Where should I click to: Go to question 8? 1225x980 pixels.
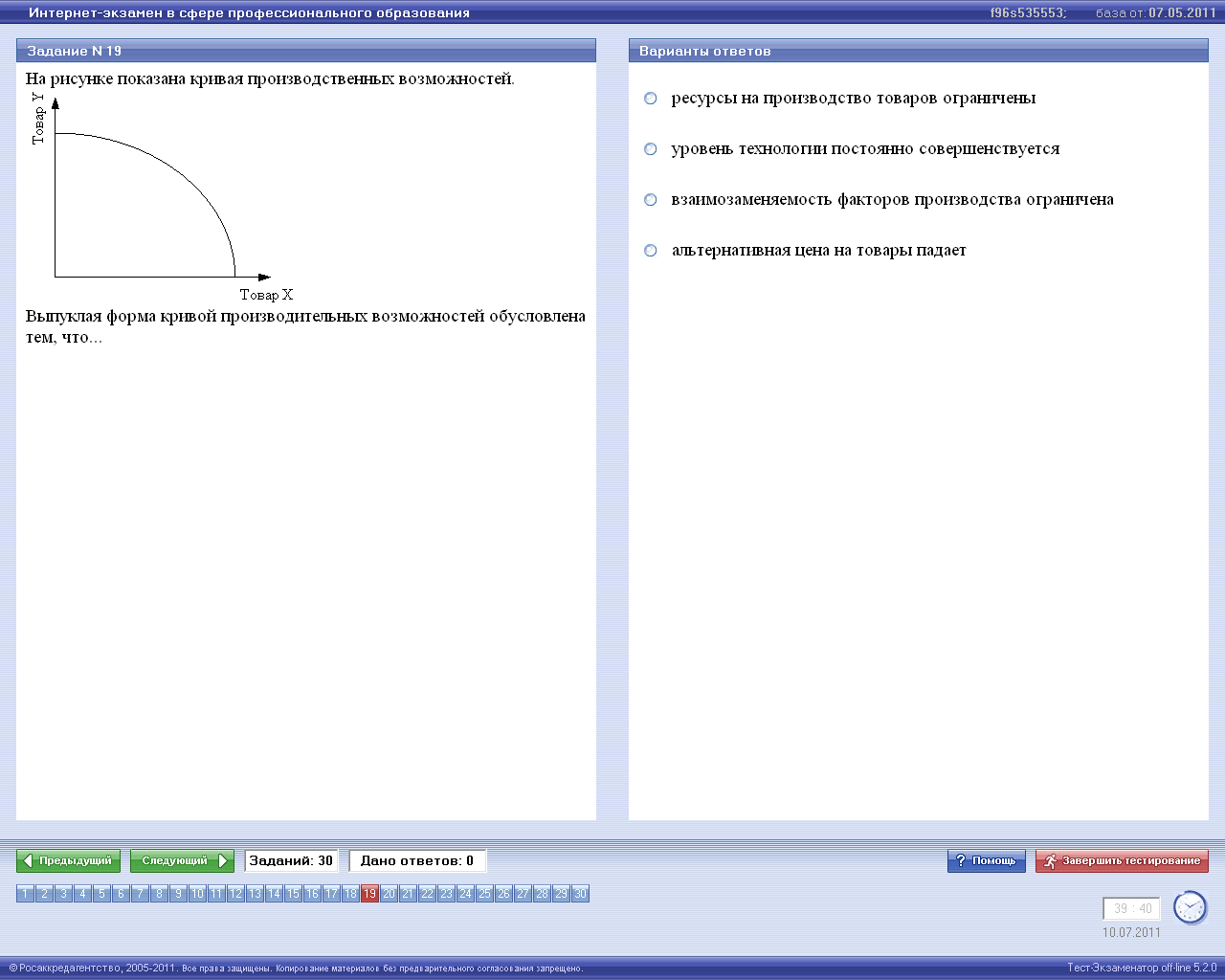click(x=159, y=894)
